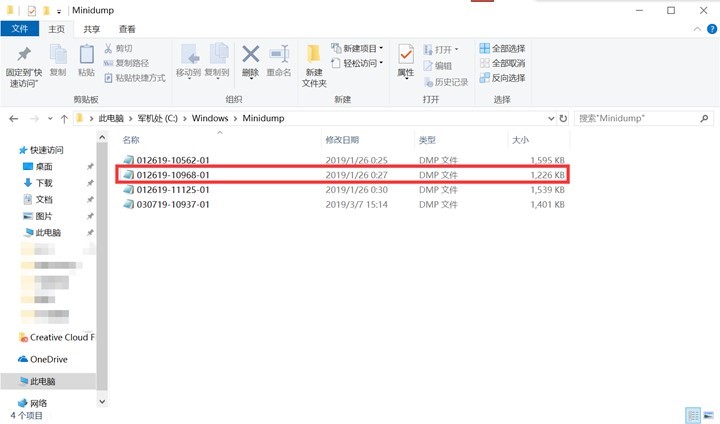Click the 固定到"快速访问" pin icon
Screen dimensions: 720x424
[x=22, y=56]
